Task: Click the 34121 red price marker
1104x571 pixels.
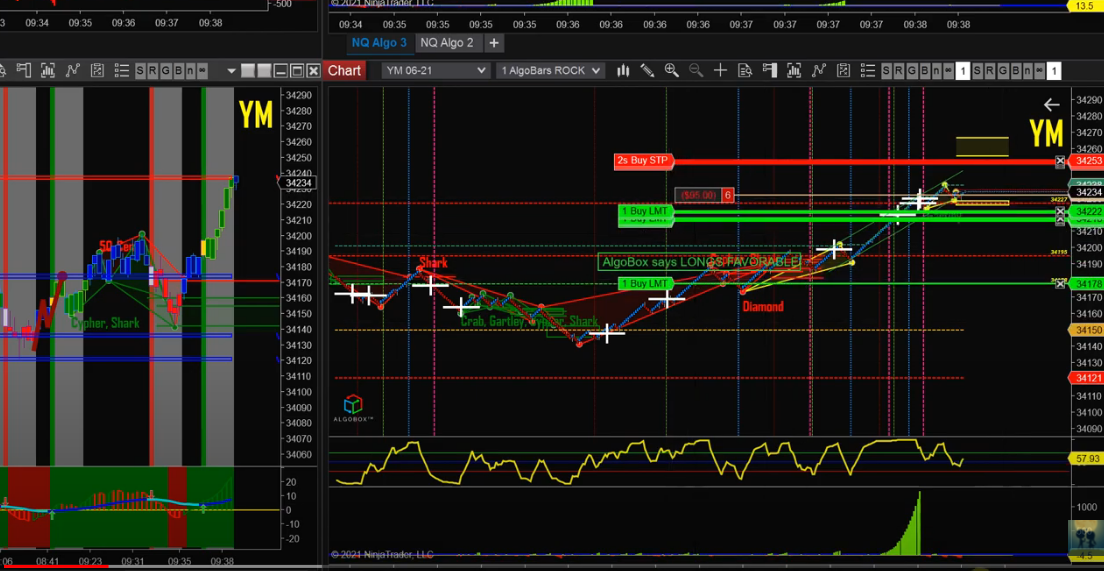Action: point(1087,378)
